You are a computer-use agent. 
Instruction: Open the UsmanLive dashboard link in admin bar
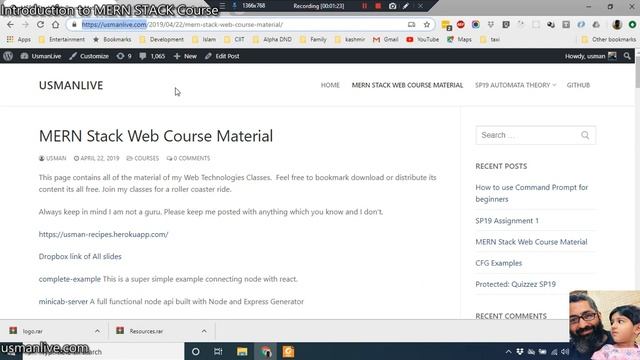[x=41, y=56]
